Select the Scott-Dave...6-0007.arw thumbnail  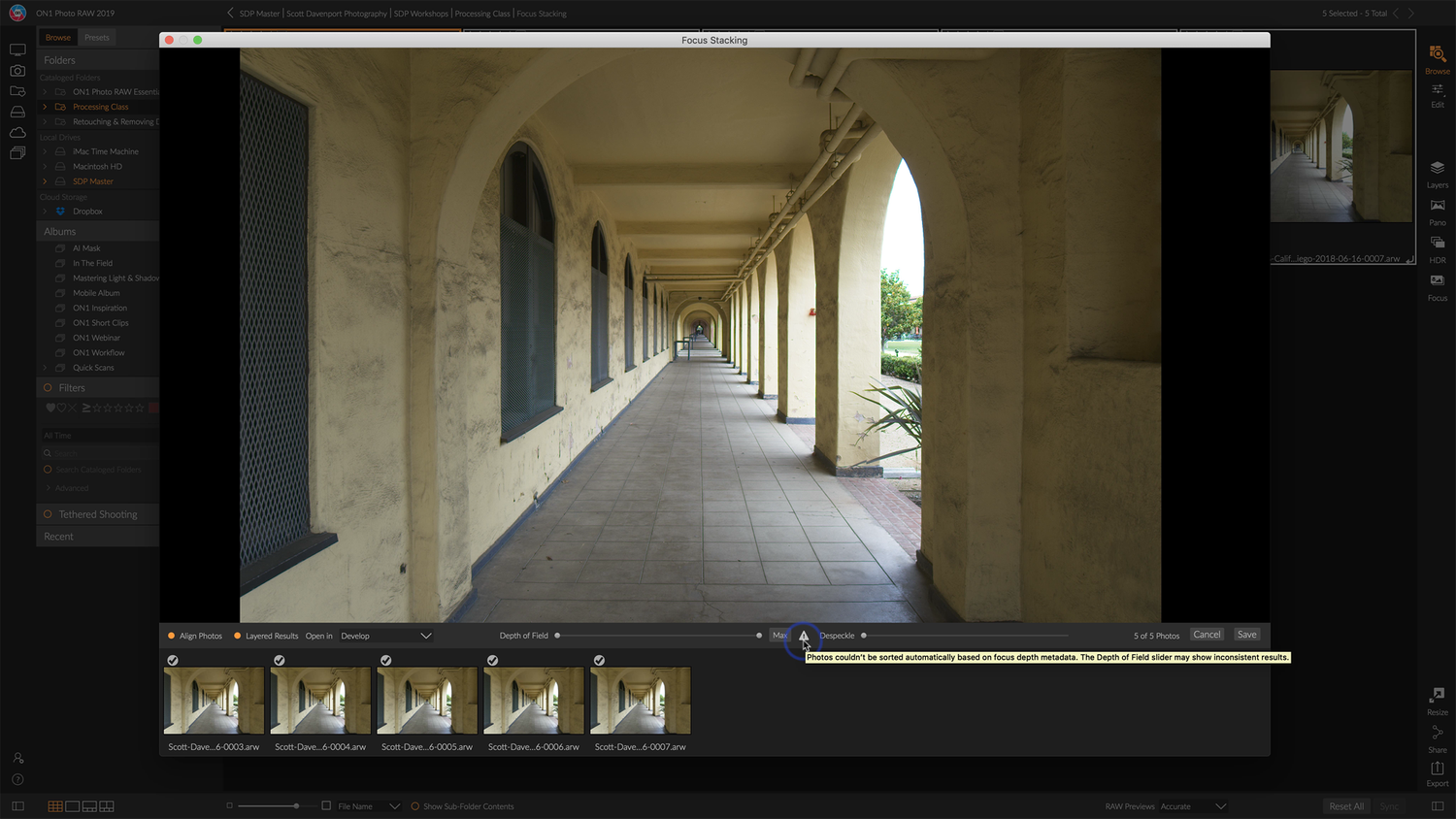pyautogui.click(x=640, y=700)
